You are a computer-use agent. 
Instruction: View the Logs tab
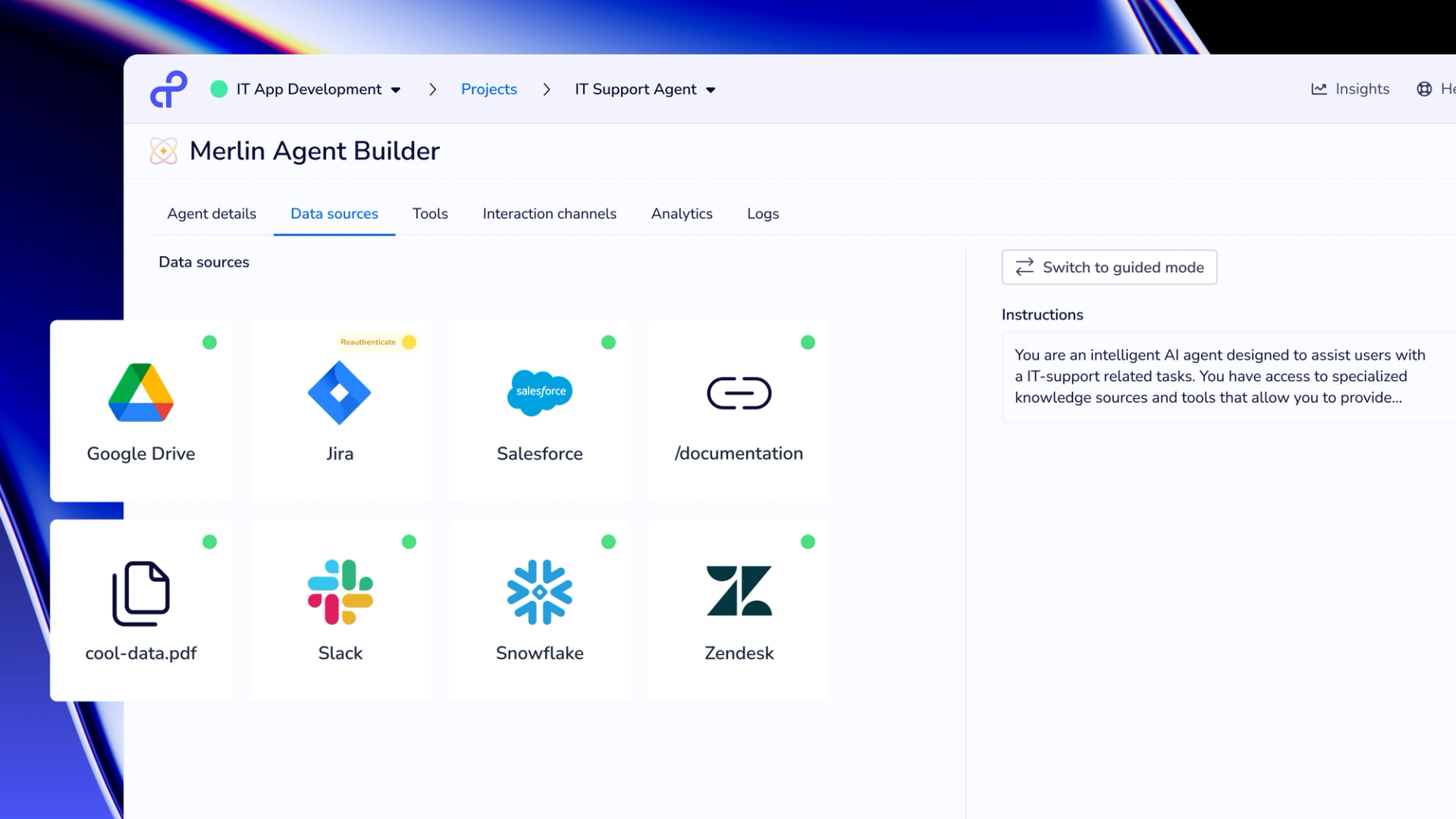(763, 214)
